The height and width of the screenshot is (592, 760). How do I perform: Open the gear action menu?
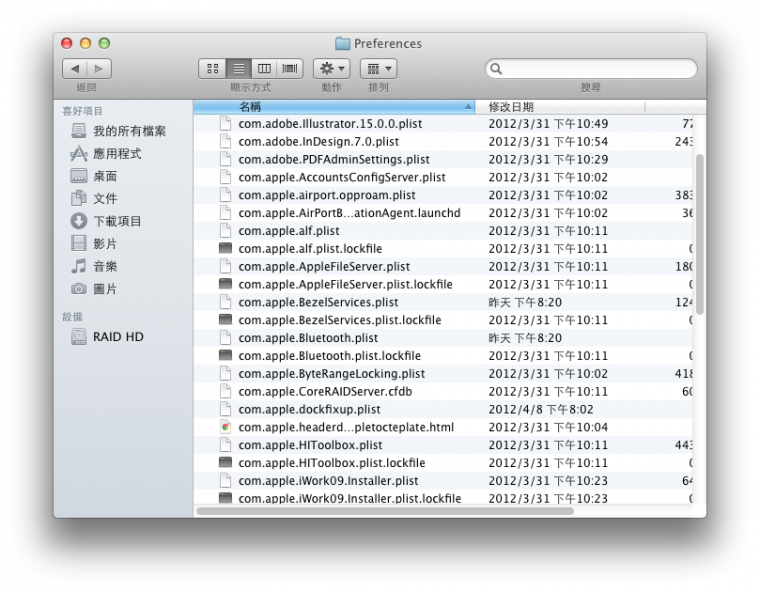[332, 68]
